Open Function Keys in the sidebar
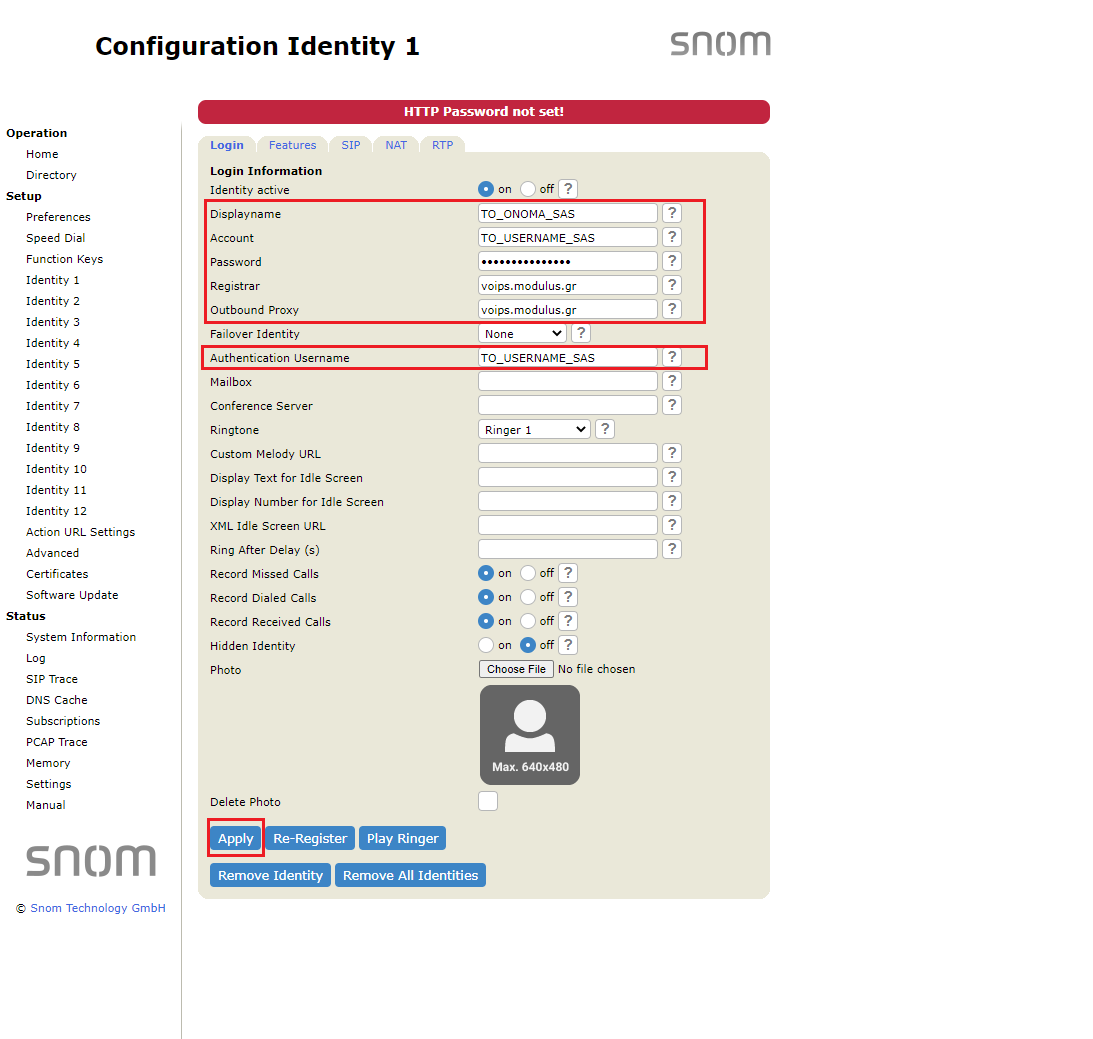 [64, 259]
